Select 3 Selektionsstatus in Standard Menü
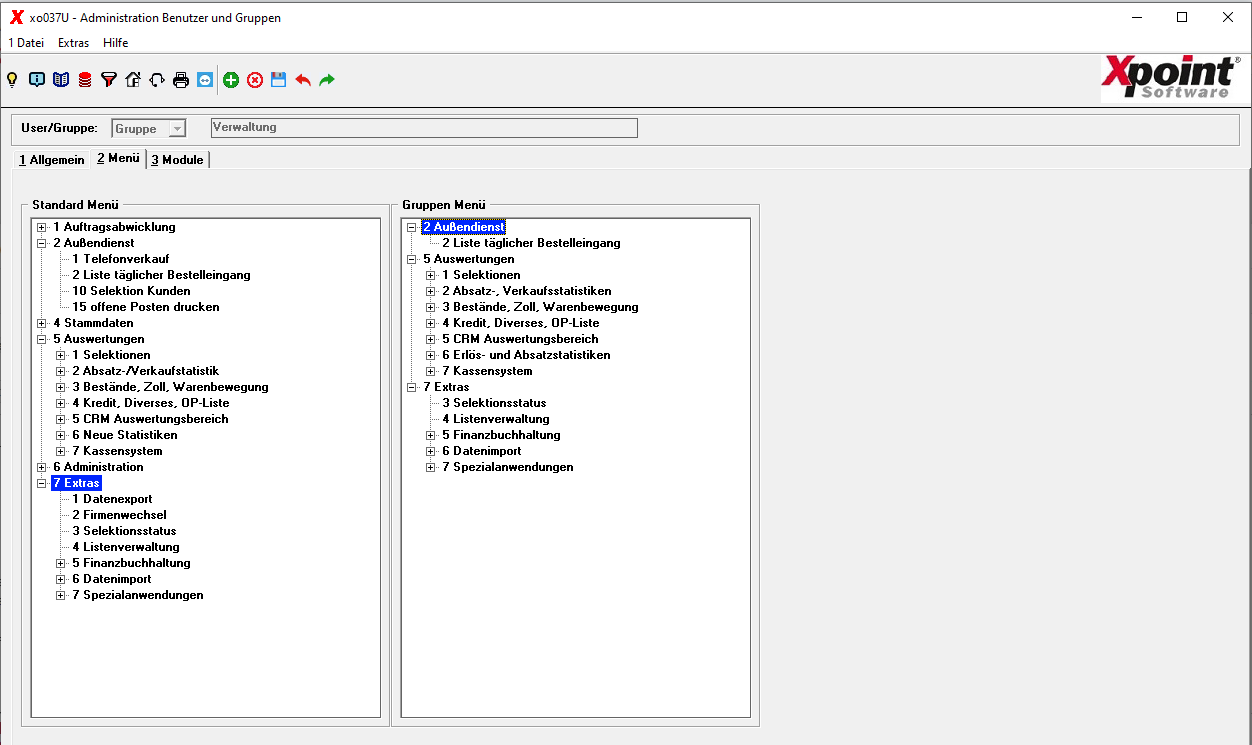Screen dimensions: 1252x745 124,531
